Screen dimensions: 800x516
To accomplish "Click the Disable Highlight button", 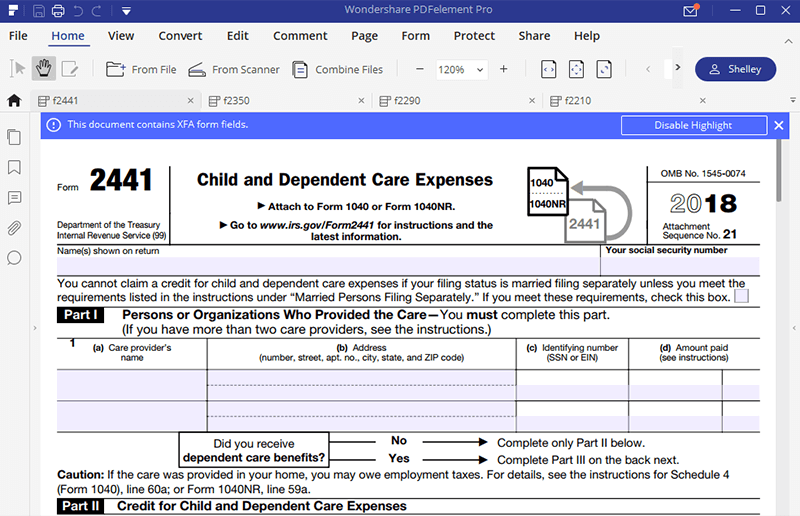I will [x=693, y=125].
